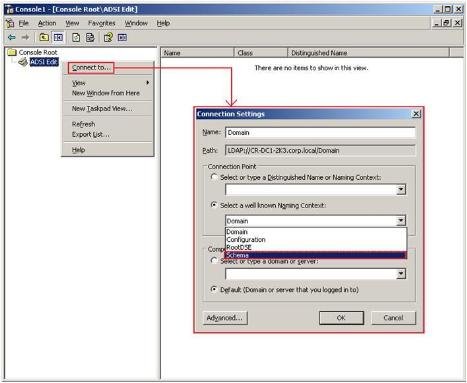The height and width of the screenshot is (383, 467).
Task: Click OK in Connection Settings
Action: coord(341,318)
